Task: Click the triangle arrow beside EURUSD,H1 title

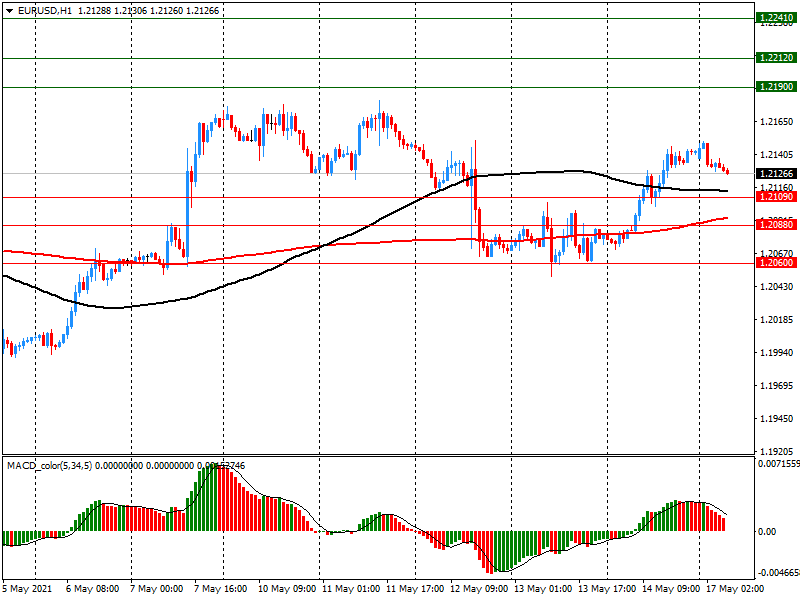Action: pyautogui.click(x=9, y=10)
